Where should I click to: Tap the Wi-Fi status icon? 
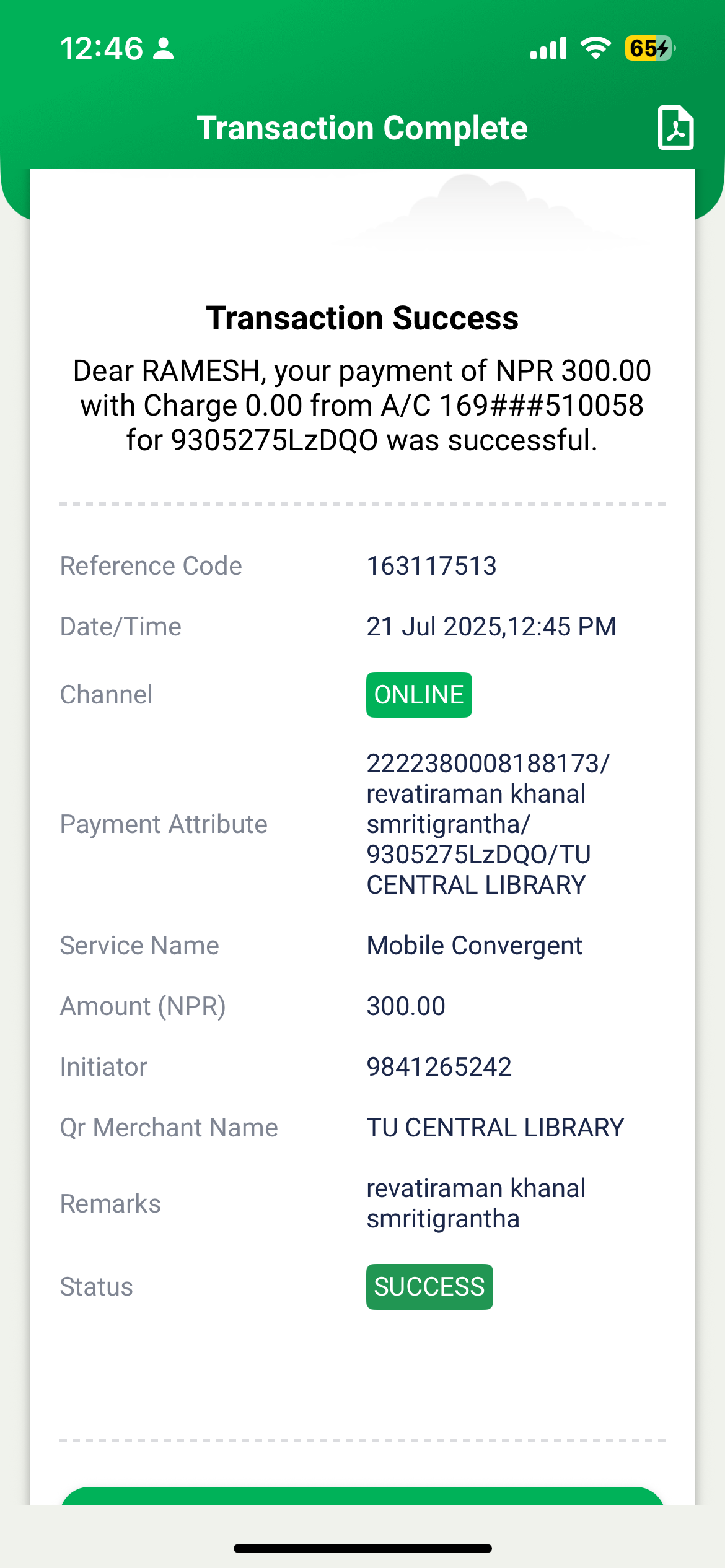click(x=595, y=48)
